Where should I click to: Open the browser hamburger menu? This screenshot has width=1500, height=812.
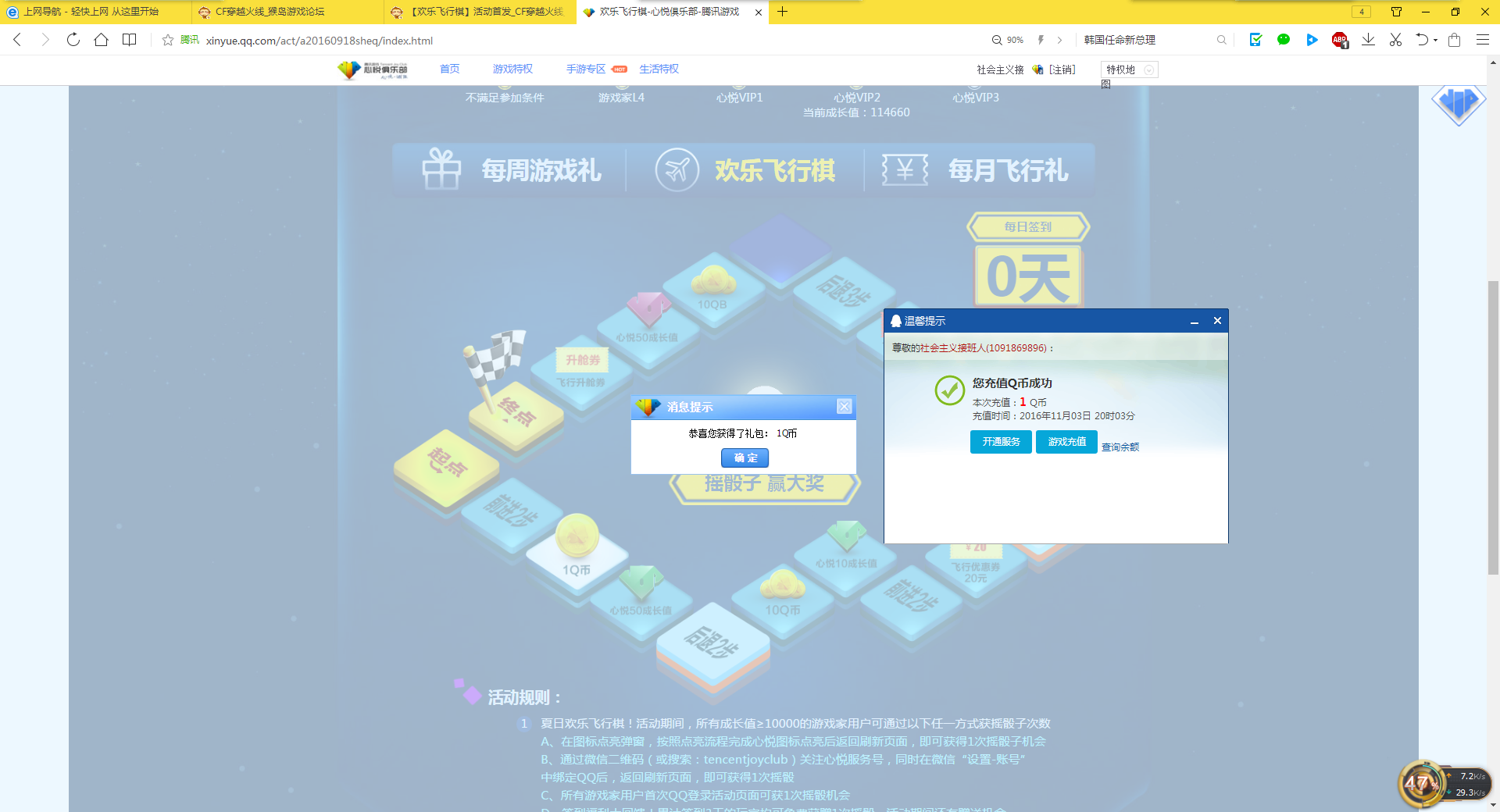pyautogui.click(x=1482, y=40)
